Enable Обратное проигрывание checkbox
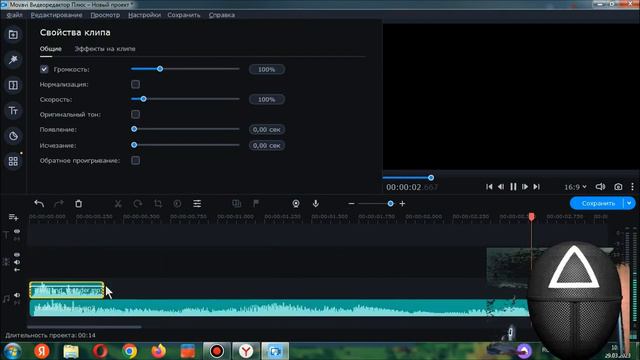Screen dimensions: 640x360 (x=136, y=160)
